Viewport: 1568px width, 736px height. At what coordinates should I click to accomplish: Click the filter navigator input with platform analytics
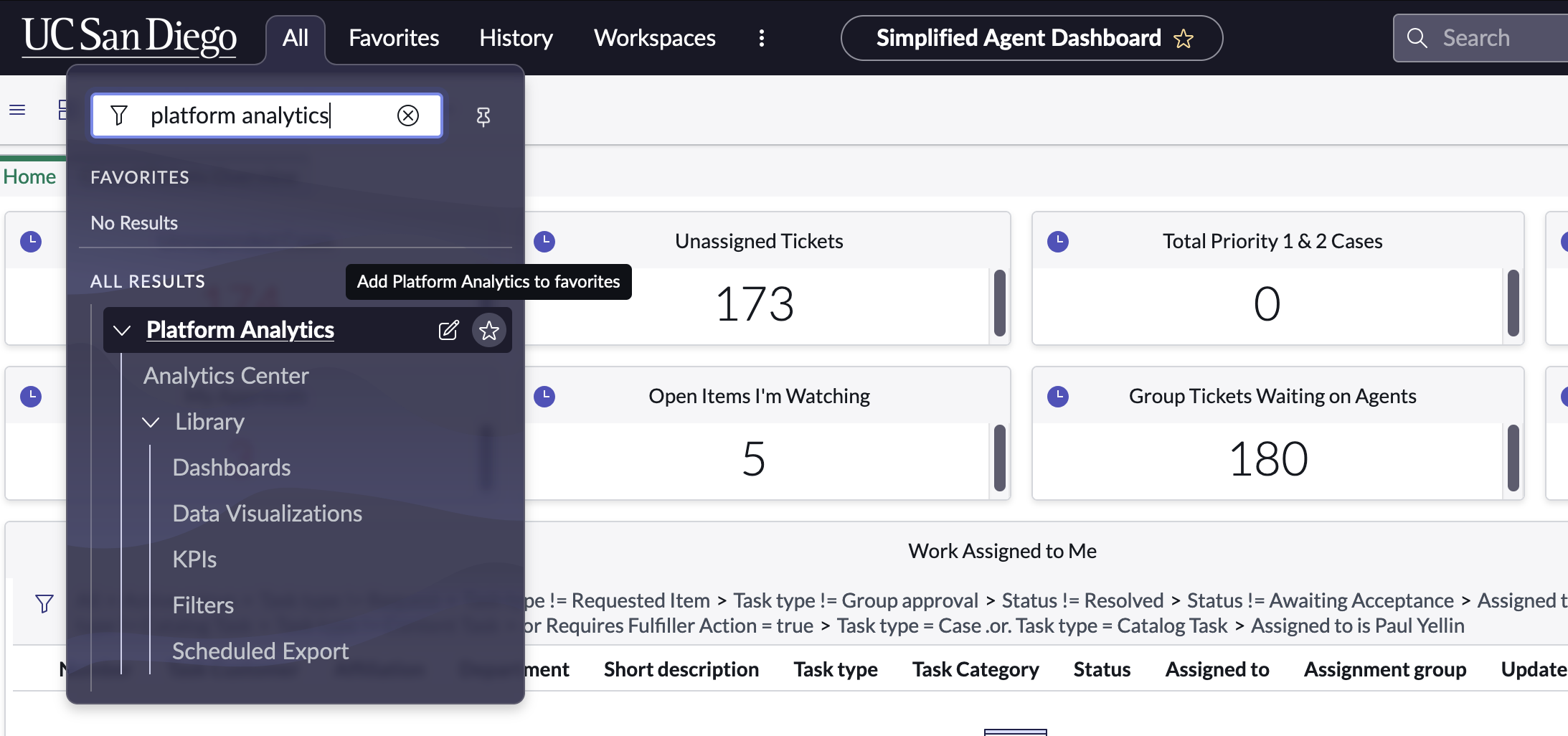click(x=267, y=115)
